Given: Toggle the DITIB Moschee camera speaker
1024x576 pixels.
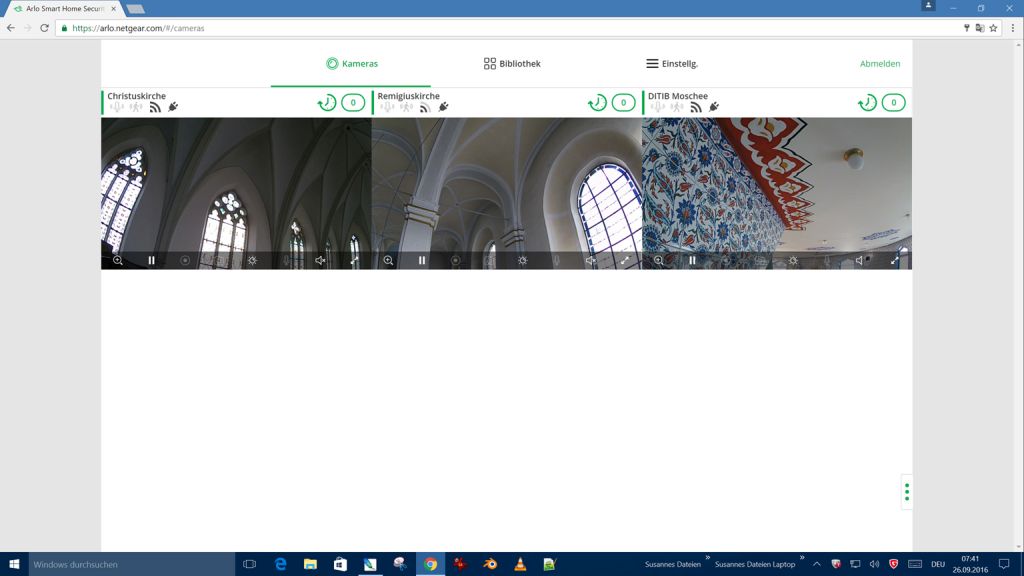Looking at the screenshot, I should 860,260.
